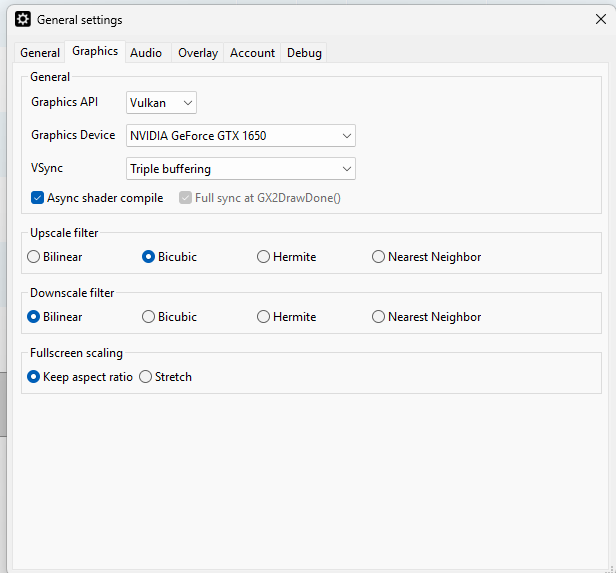Open the Graphics Device dropdown

coord(241,135)
